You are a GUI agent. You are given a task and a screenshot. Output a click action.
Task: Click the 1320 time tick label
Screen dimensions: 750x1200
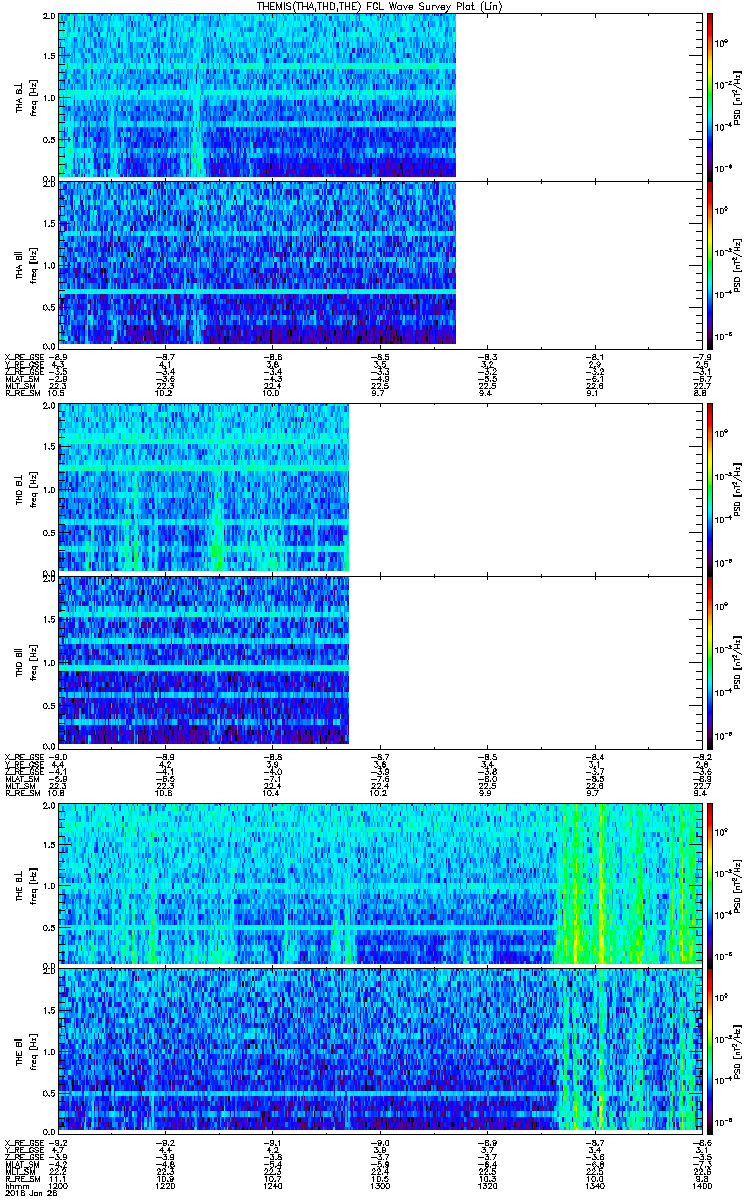[487, 1184]
